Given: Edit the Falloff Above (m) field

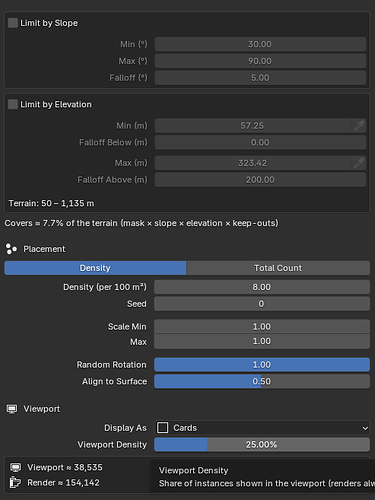Looking at the screenshot, I should (260, 180).
